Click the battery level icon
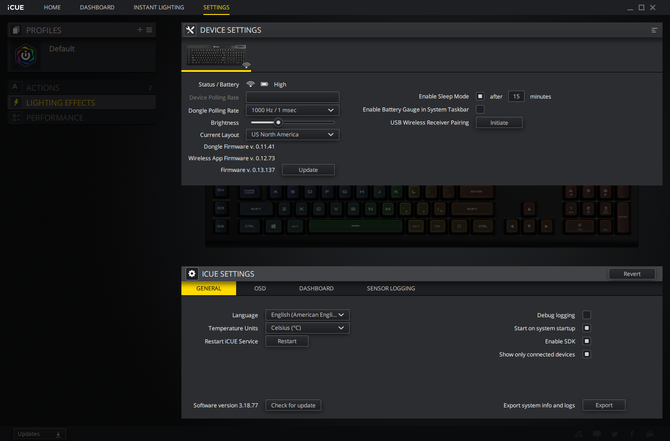This screenshot has height=441, width=670. pos(264,84)
